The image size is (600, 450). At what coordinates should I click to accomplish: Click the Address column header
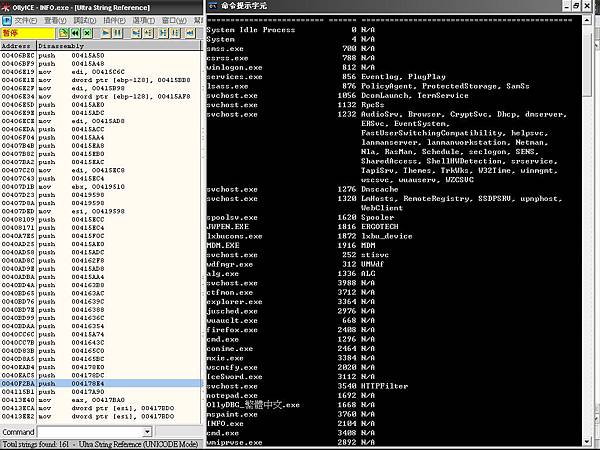click(18, 46)
